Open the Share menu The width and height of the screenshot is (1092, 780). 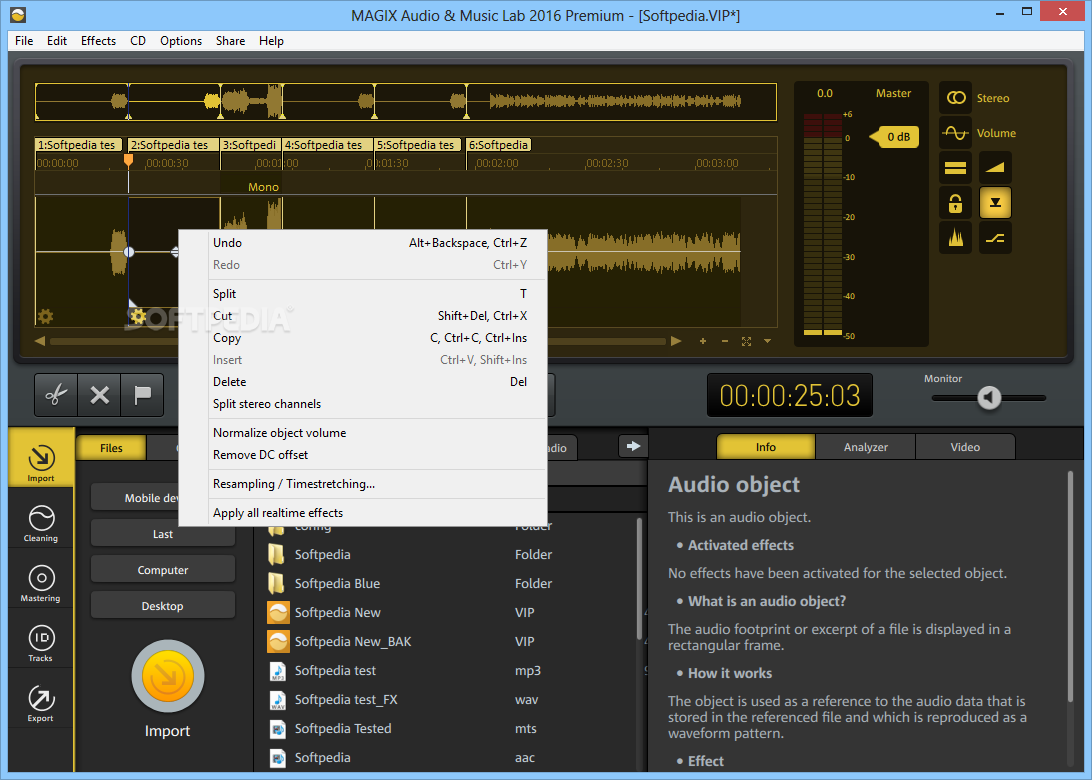230,40
